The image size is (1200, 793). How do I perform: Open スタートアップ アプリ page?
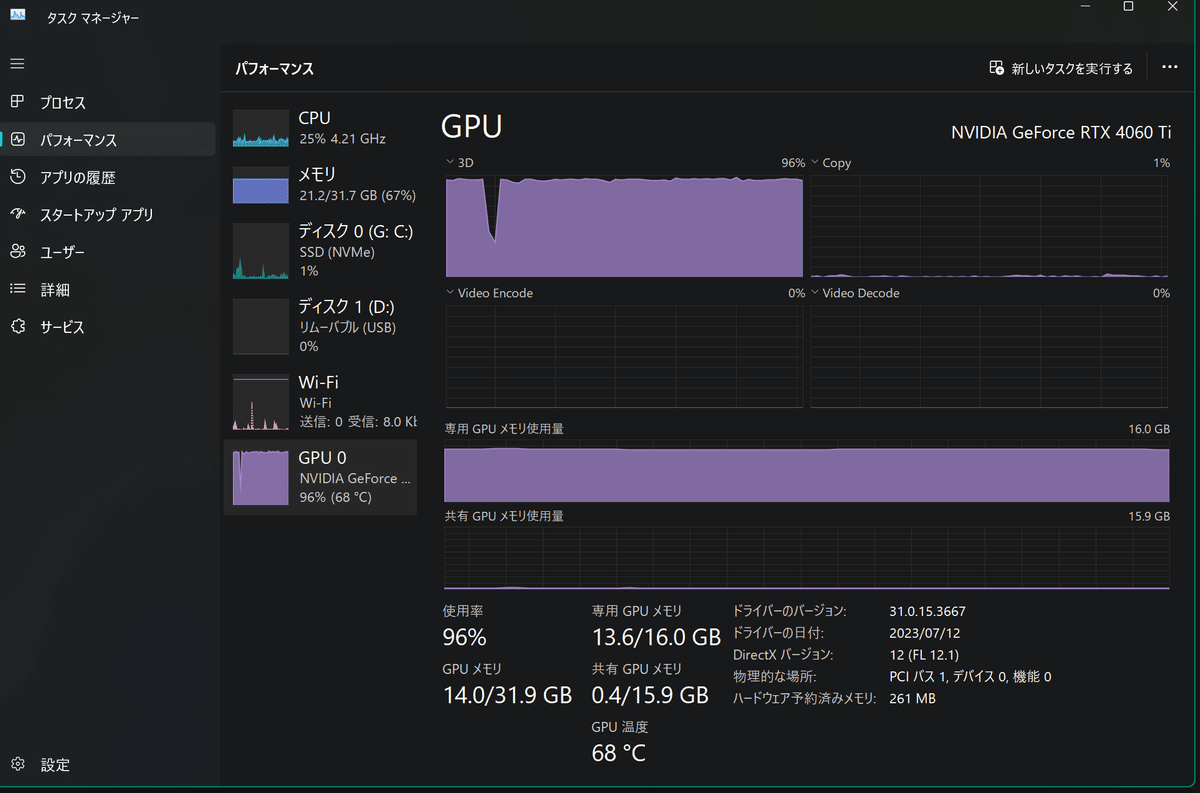108,214
